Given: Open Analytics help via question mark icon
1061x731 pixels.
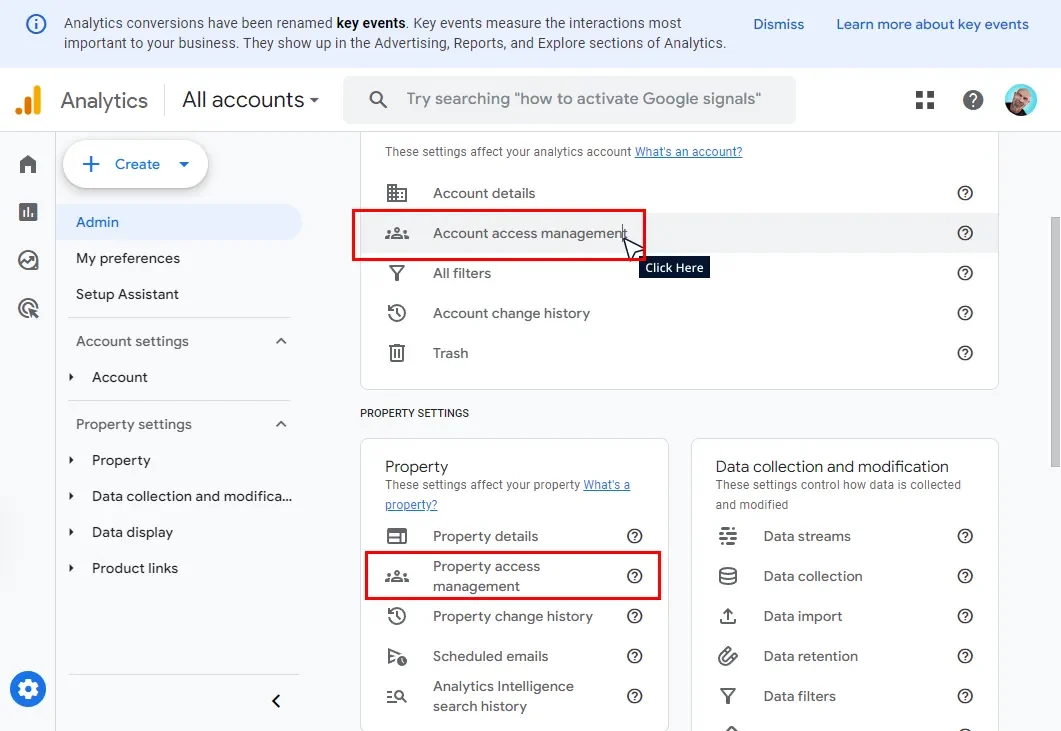Looking at the screenshot, I should point(973,99).
